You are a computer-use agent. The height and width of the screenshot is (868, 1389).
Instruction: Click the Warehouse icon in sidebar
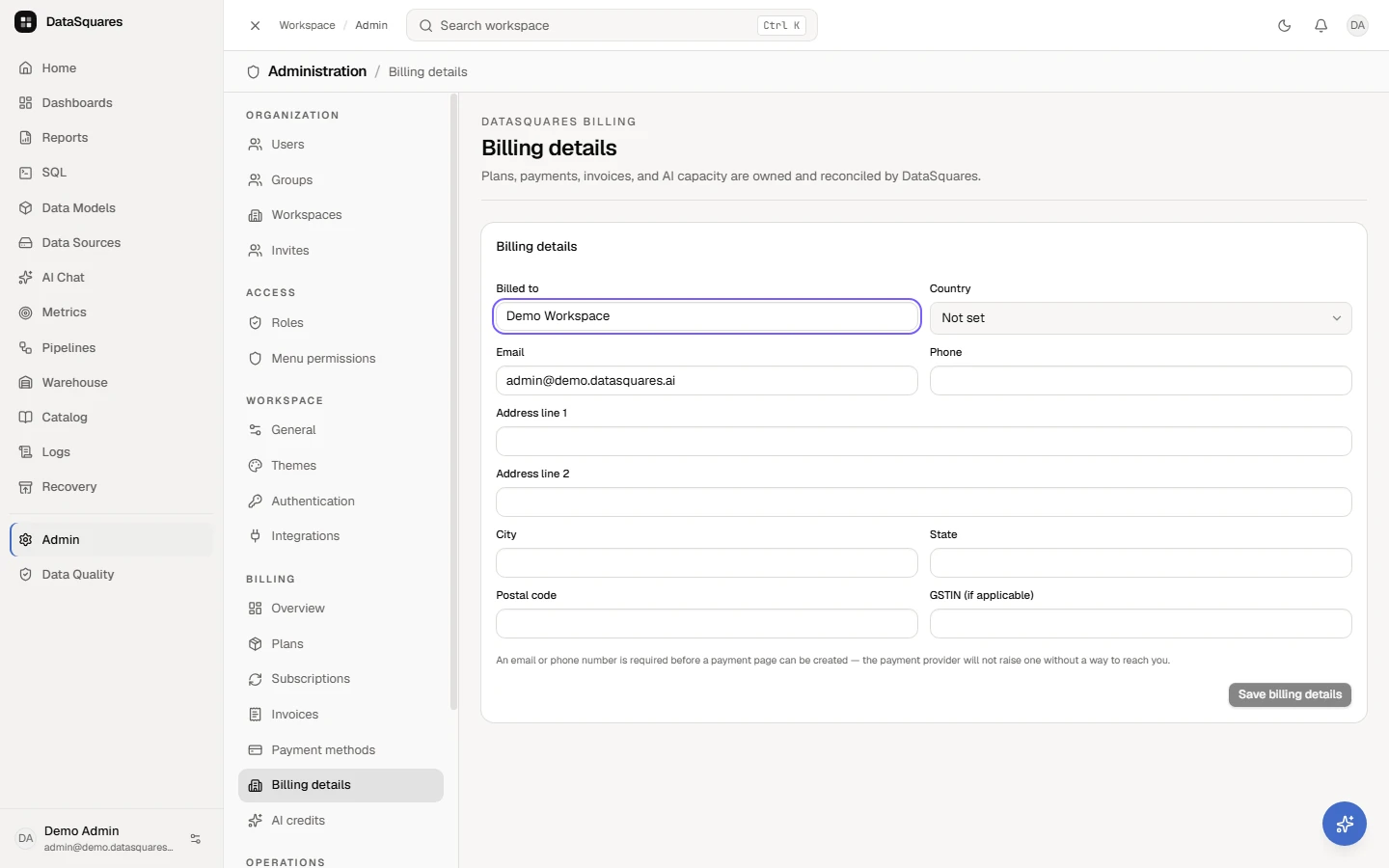[x=26, y=383]
